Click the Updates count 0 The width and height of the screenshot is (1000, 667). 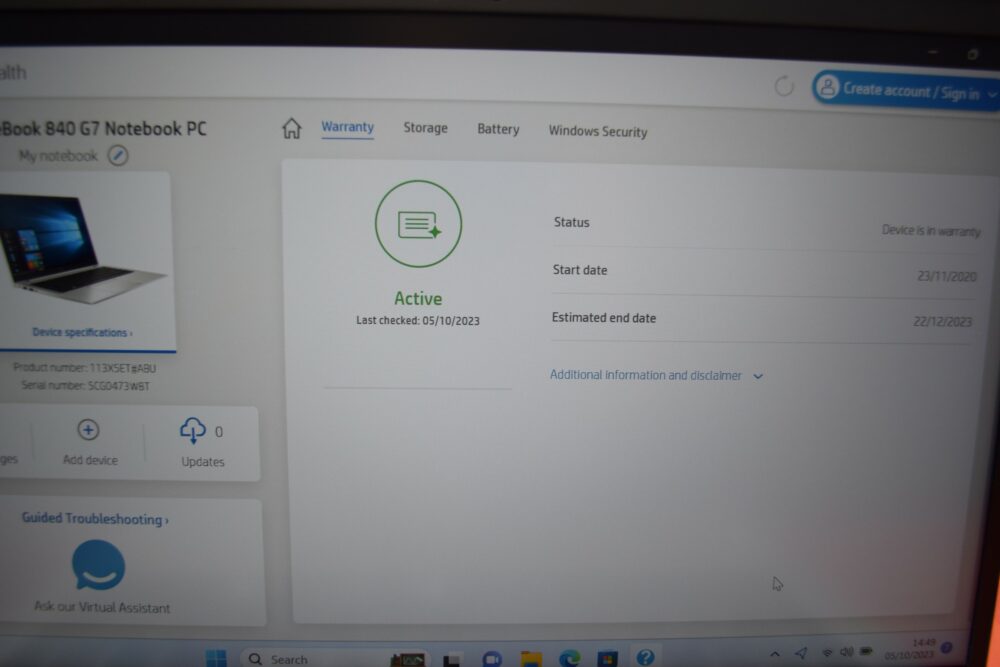(x=219, y=432)
